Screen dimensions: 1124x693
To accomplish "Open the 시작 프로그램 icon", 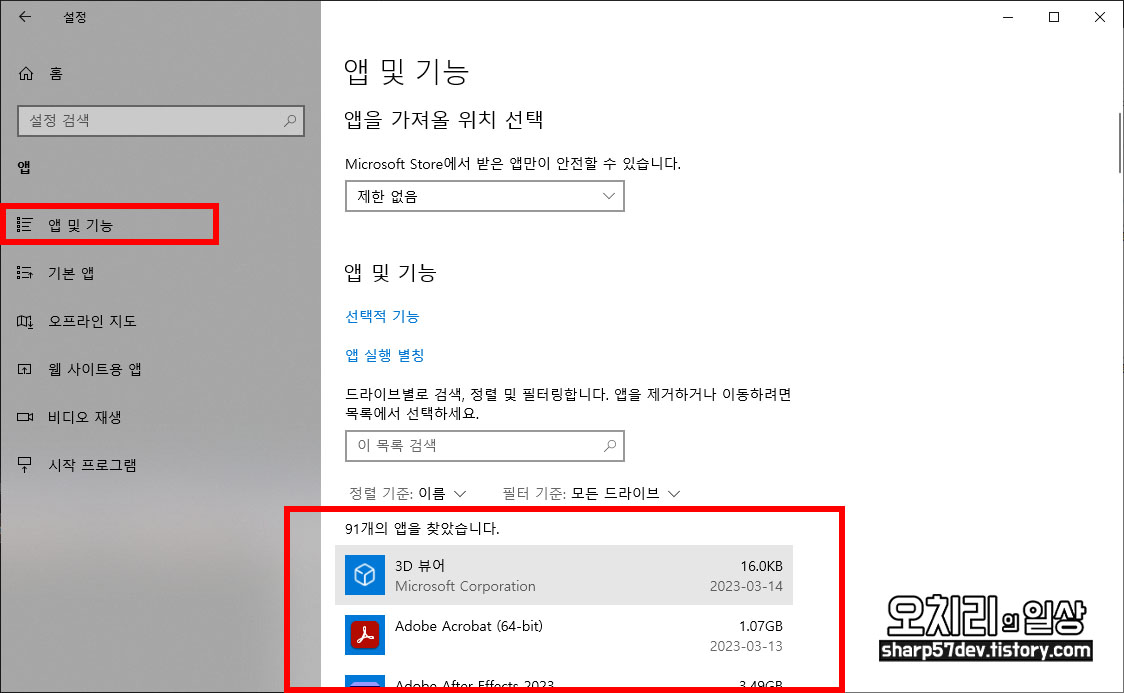I will [24, 465].
